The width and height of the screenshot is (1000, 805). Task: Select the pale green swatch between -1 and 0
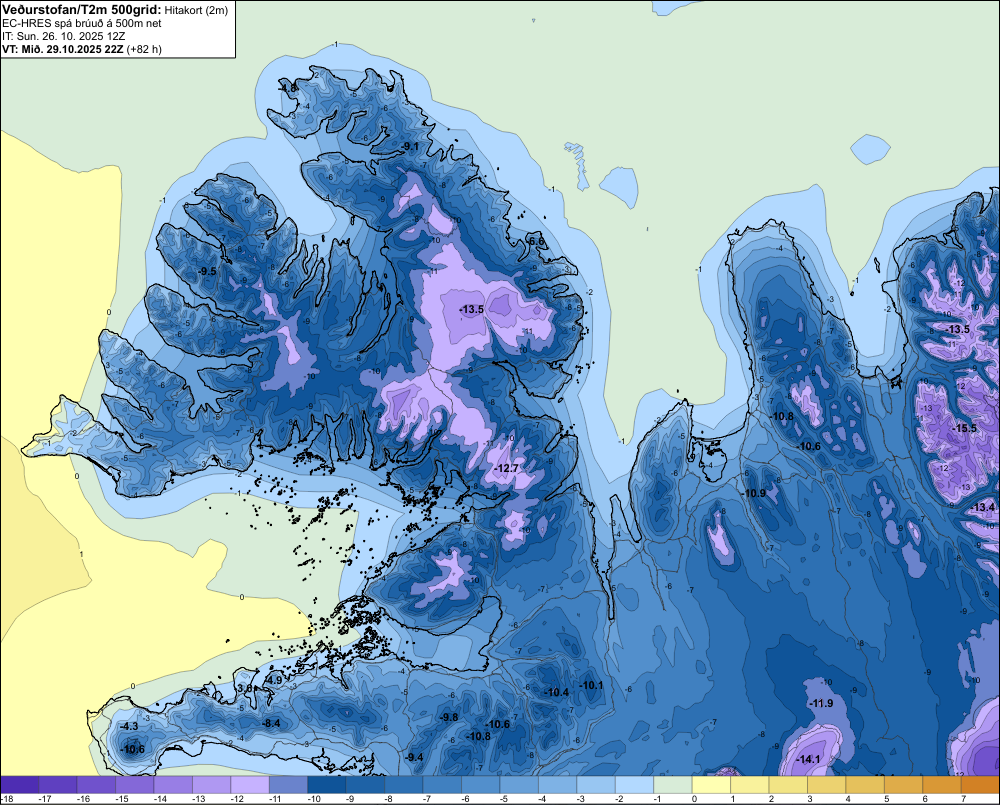click(673, 785)
